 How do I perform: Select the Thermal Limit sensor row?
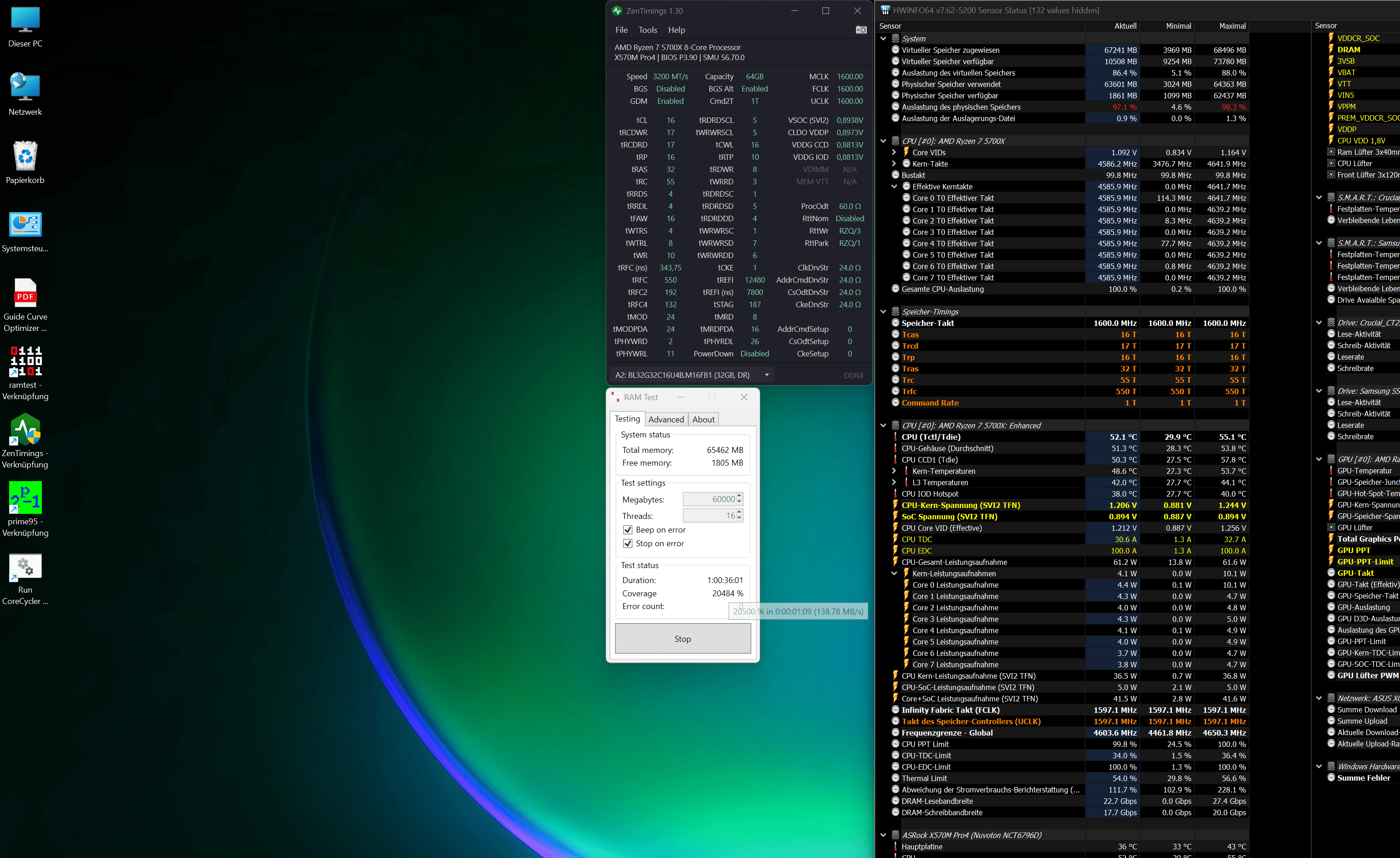(1063, 778)
